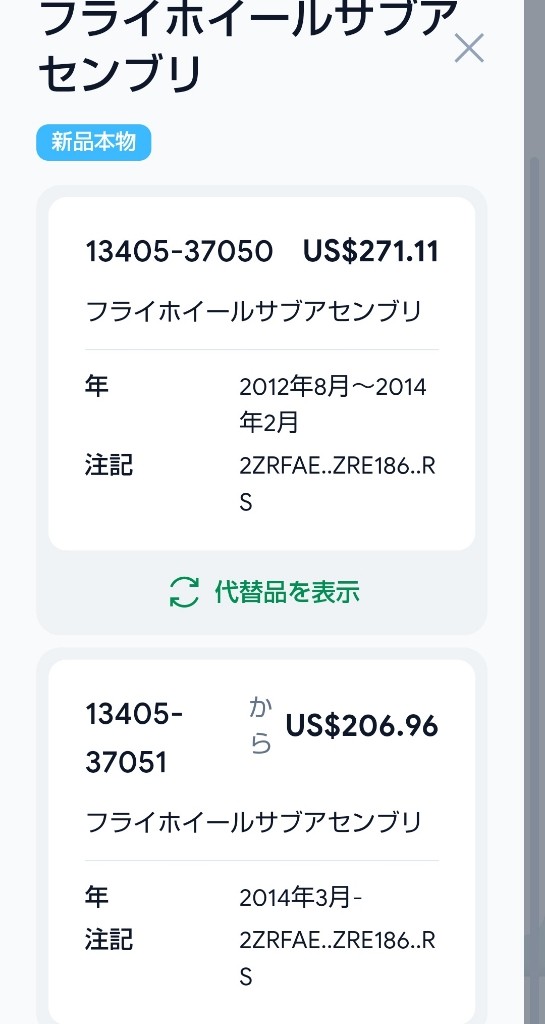
Task: Click the から label beside second price
Action: coord(260,726)
